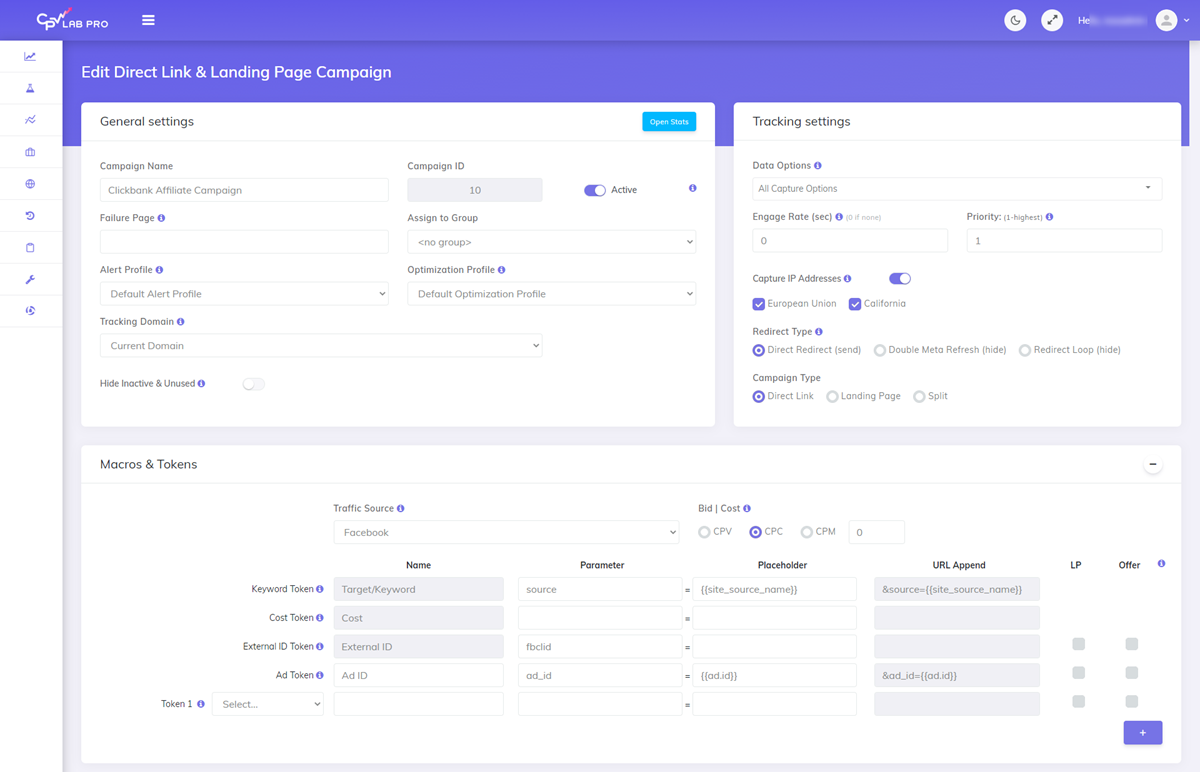Open the globe sidebar icon
1200x772 pixels.
[x=30, y=184]
